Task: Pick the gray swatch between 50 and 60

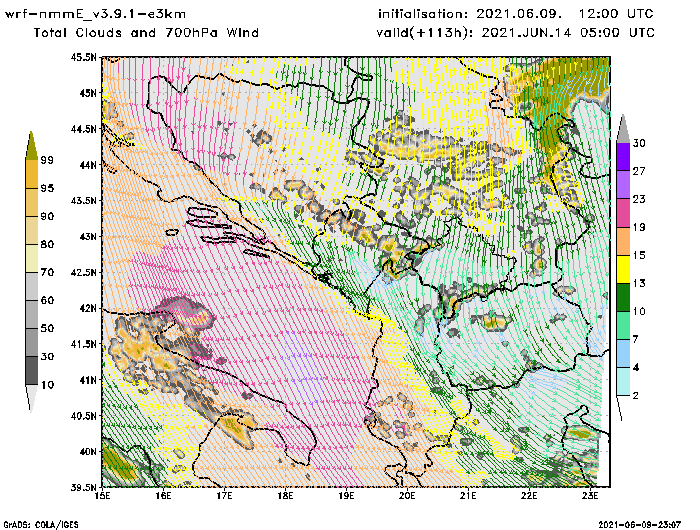Action: pyautogui.click(x=32, y=315)
